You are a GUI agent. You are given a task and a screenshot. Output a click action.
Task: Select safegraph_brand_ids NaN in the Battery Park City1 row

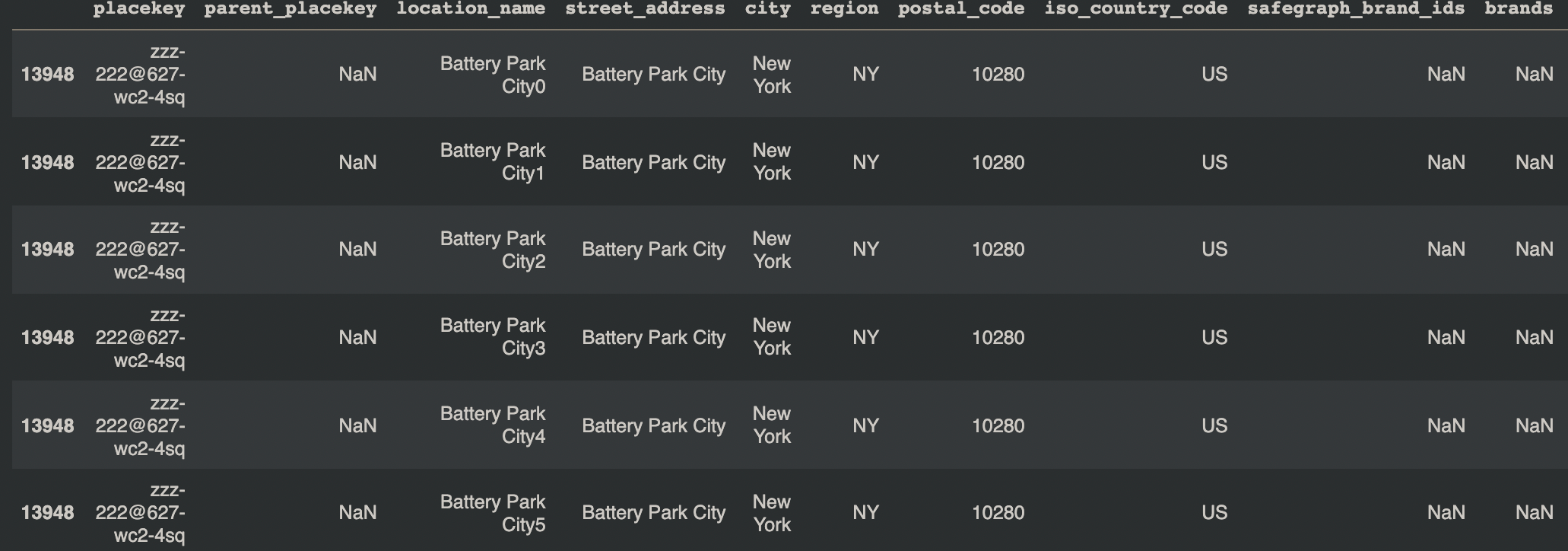(x=1446, y=162)
